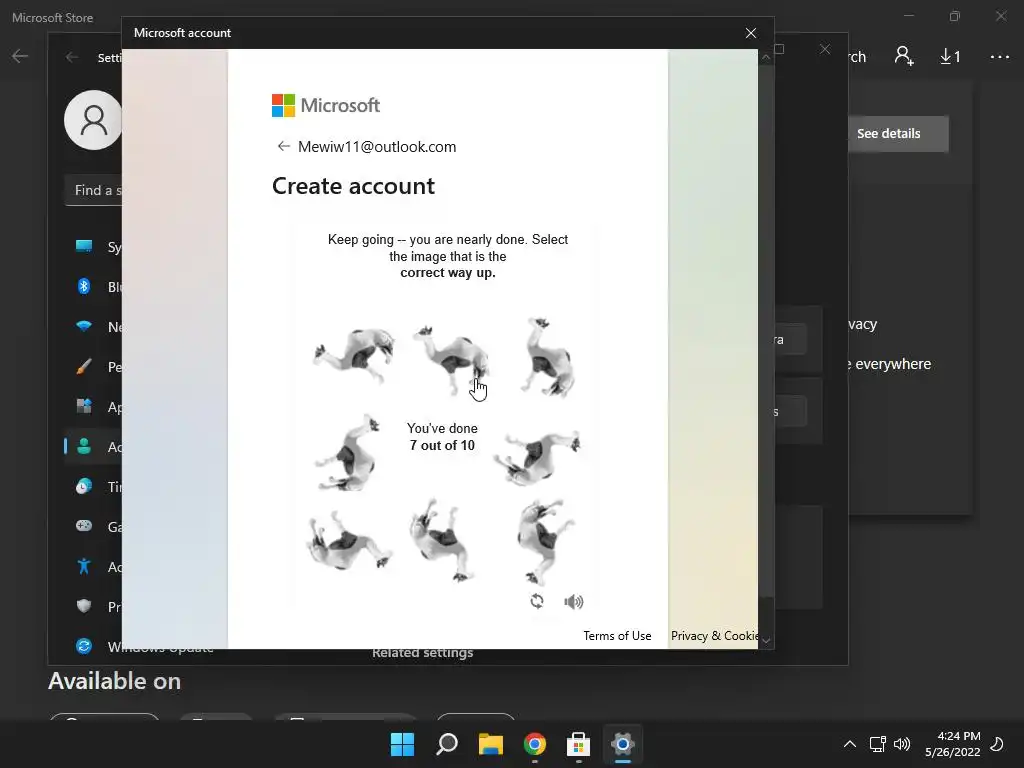The width and height of the screenshot is (1024, 768).
Task: Click the back arrow next to the email address
Action: pyautogui.click(x=283, y=146)
